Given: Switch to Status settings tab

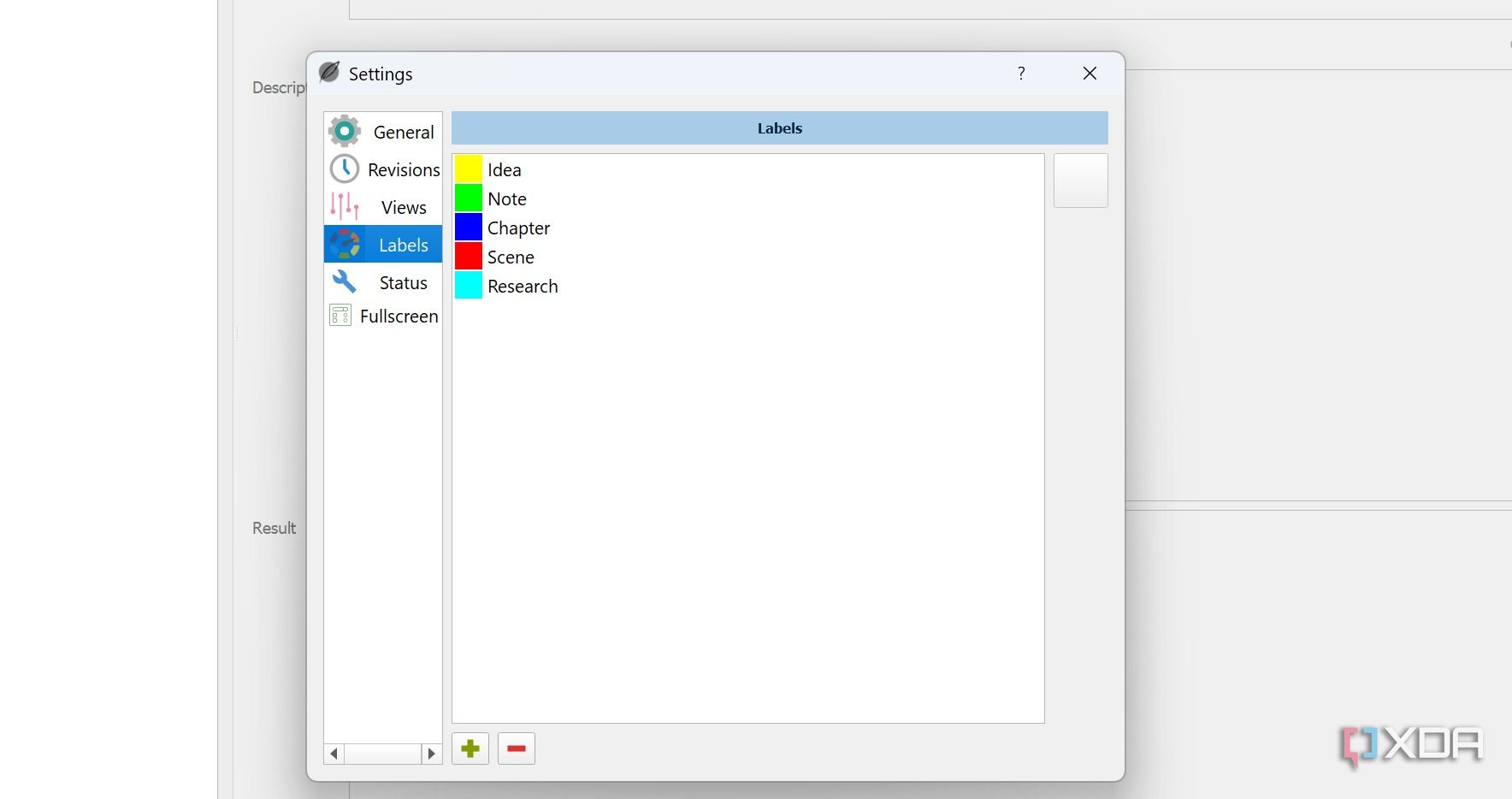Looking at the screenshot, I should point(383,282).
